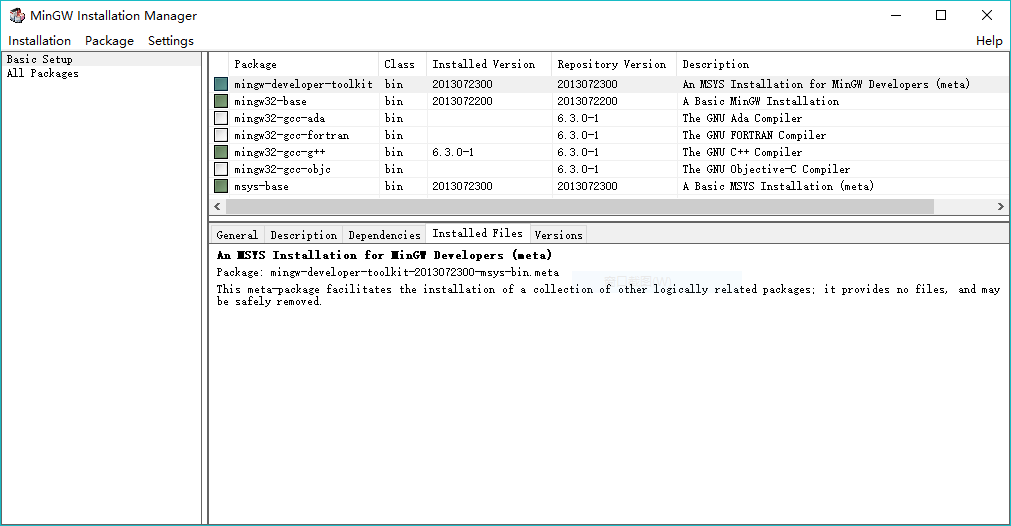This screenshot has height=526, width=1011.
Task: Maximize the MinGW Installation Manager window
Action: pyautogui.click(x=941, y=15)
